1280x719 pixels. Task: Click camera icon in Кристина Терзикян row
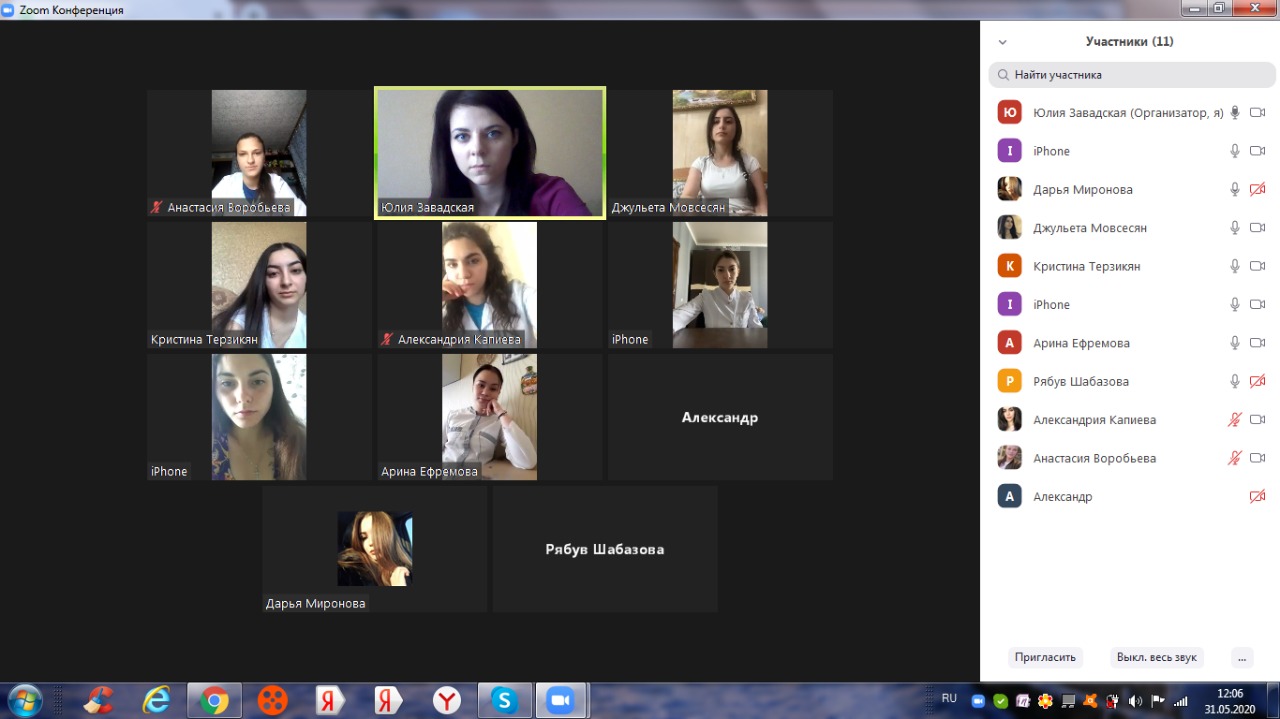coord(1257,266)
